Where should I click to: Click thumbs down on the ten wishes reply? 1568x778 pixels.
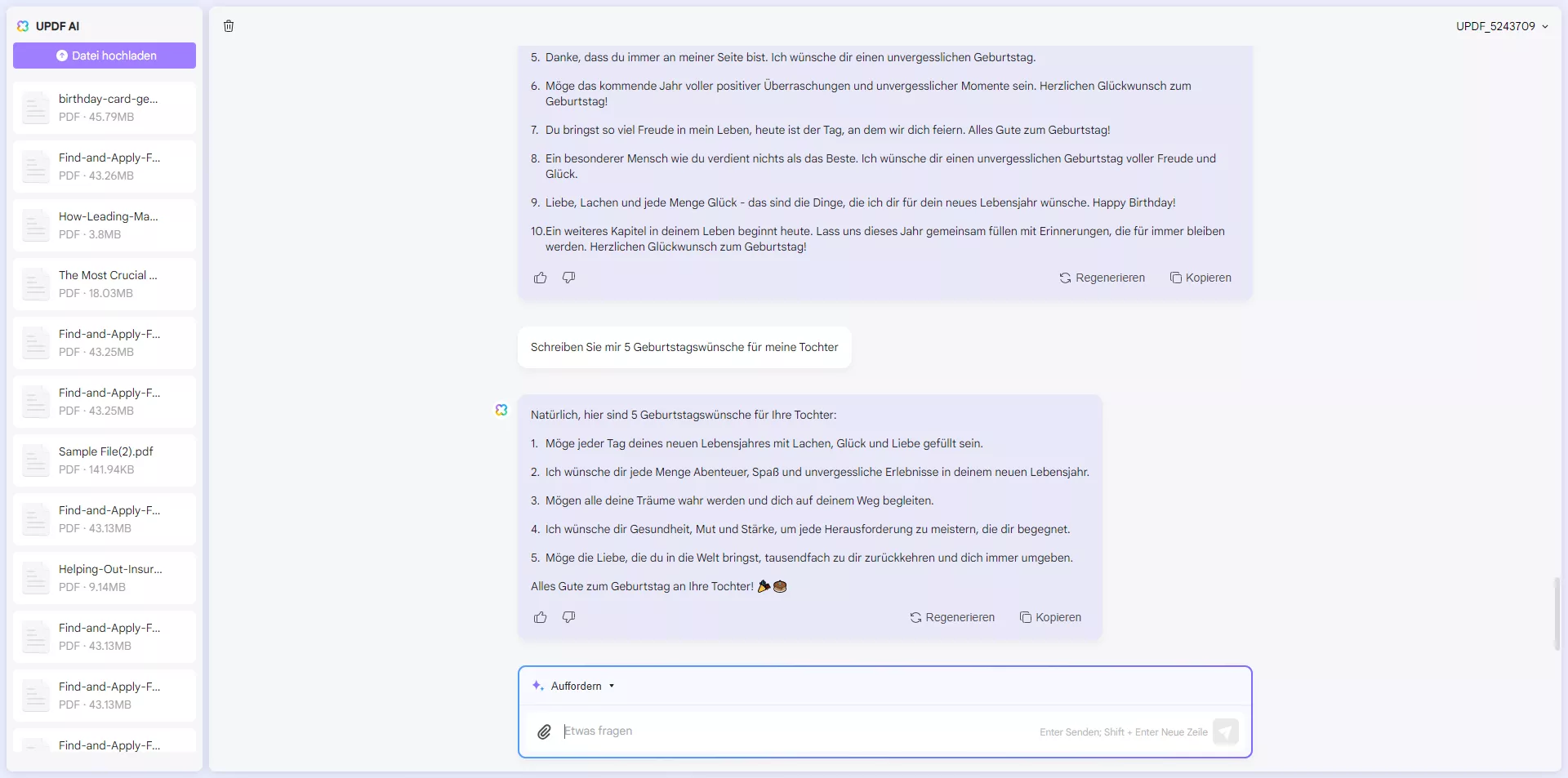point(569,278)
